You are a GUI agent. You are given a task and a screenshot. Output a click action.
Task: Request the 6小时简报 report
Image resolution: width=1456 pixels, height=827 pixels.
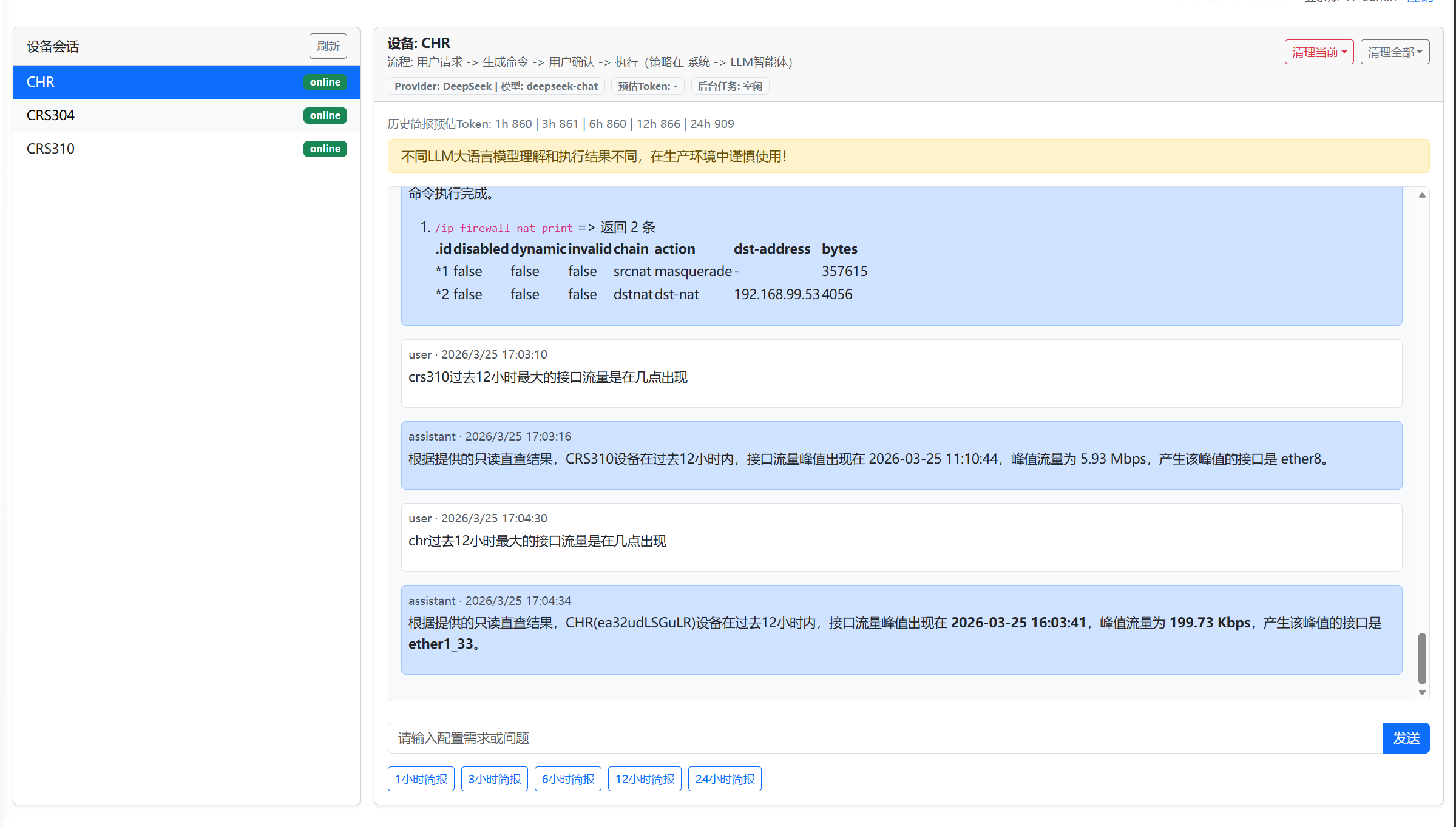pos(567,778)
